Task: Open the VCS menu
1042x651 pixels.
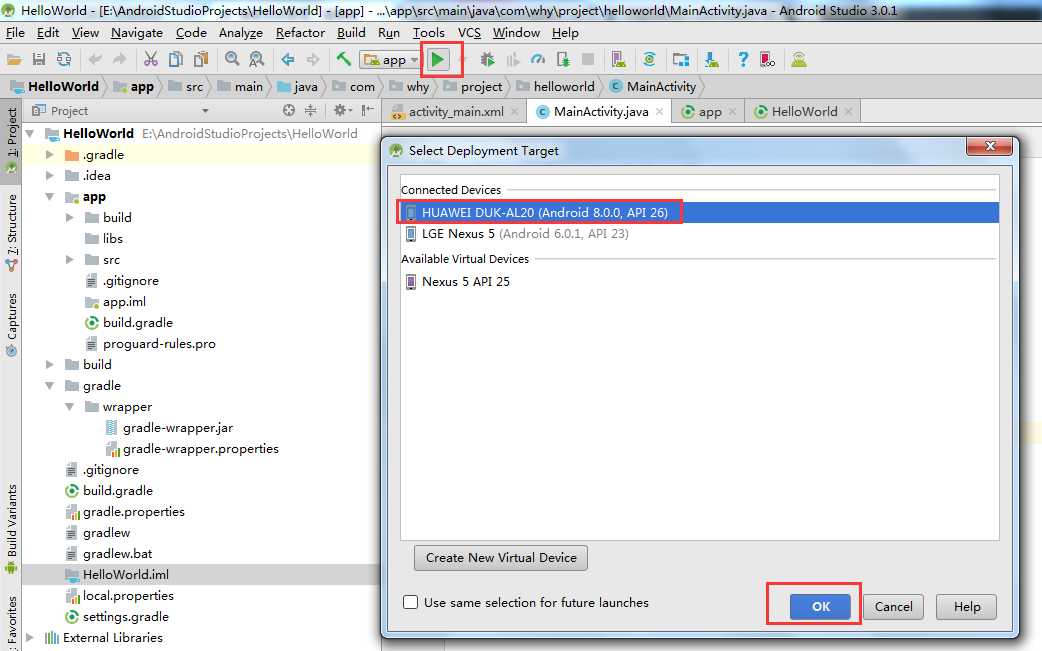Action: coord(469,33)
